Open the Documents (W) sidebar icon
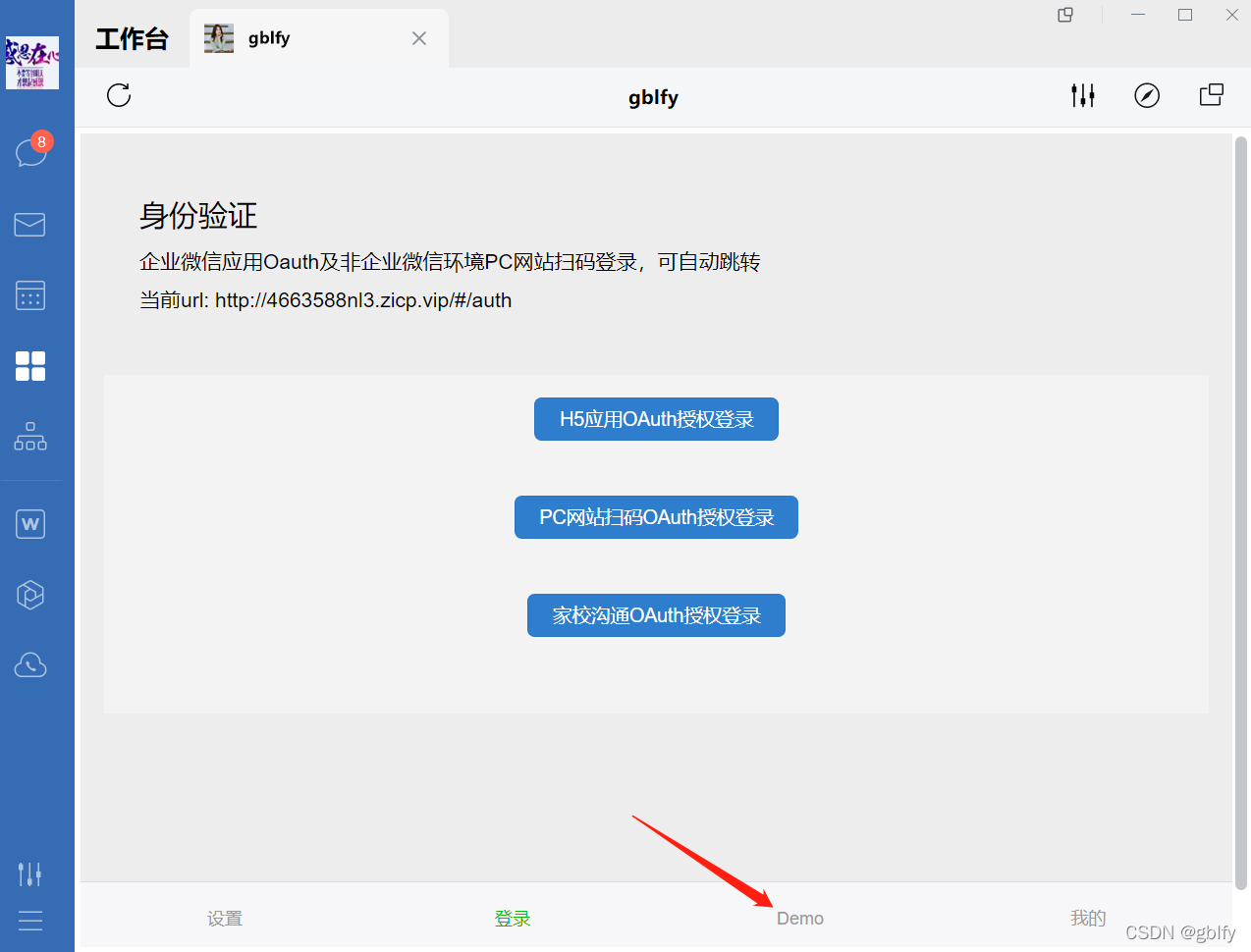The height and width of the screenshot is (952, 1251). pyautogui.click(x=29, y=523)
